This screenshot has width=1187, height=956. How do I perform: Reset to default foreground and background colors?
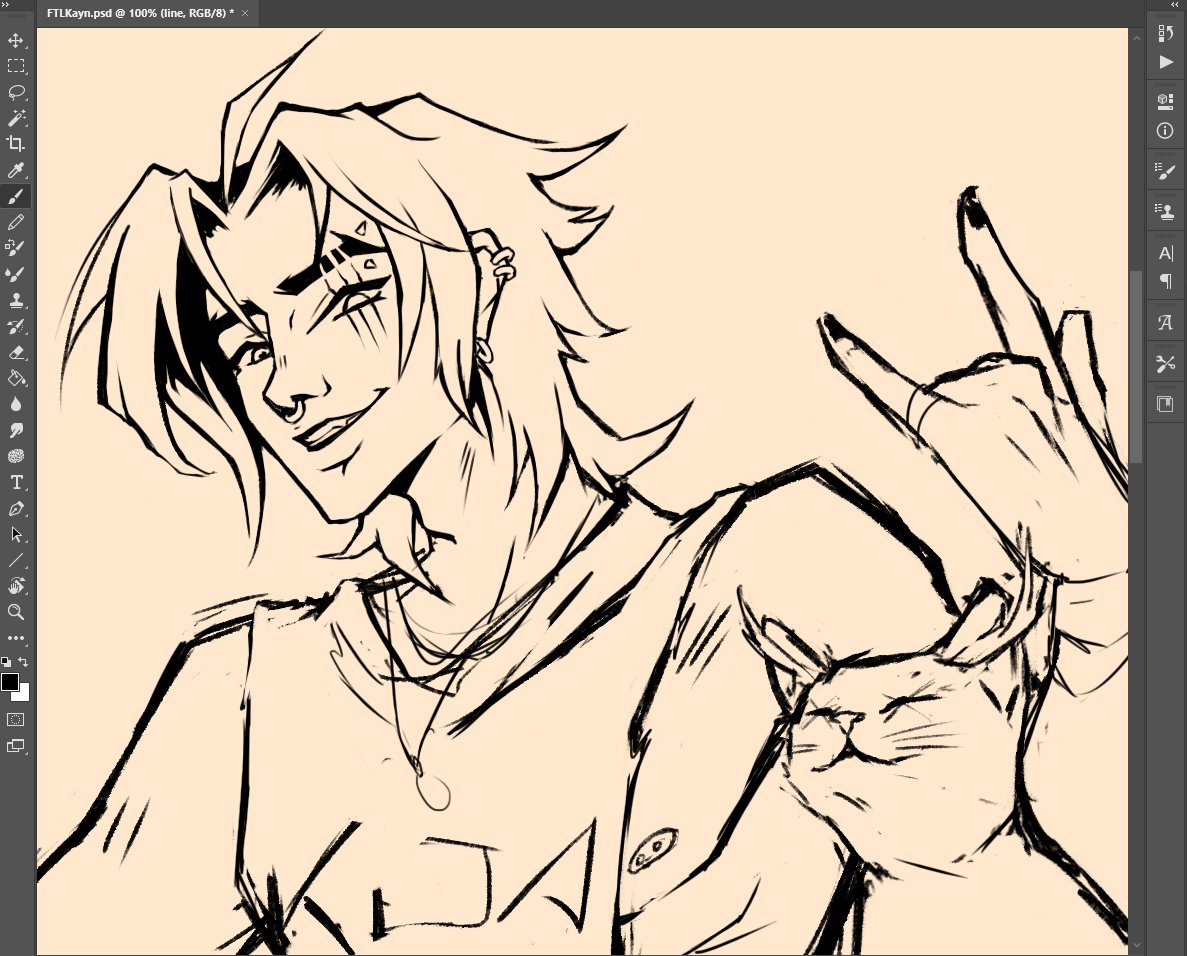6,662
